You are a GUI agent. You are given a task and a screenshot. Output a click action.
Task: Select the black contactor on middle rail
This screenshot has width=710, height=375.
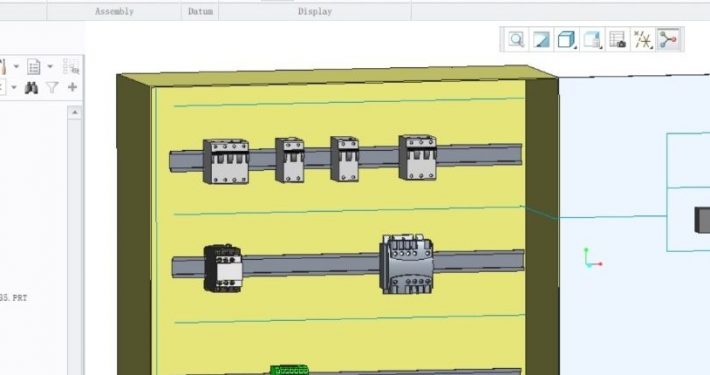coord(223,268)
